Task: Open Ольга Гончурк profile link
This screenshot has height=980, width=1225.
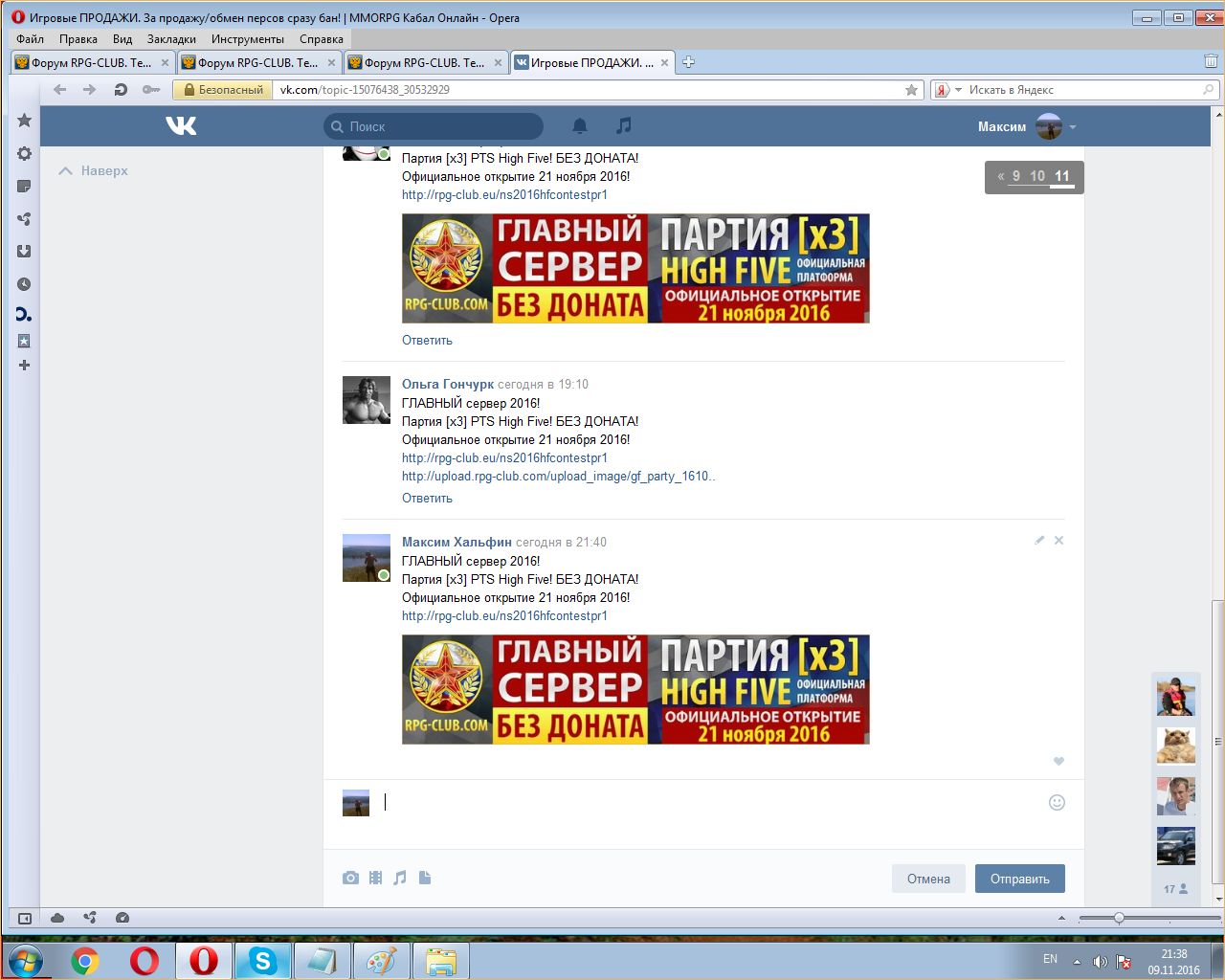Action: click(x=448, y=384)
